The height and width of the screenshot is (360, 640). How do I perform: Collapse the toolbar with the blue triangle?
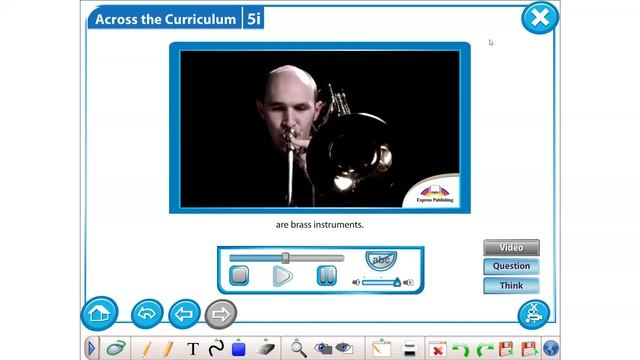pos(91,349)
